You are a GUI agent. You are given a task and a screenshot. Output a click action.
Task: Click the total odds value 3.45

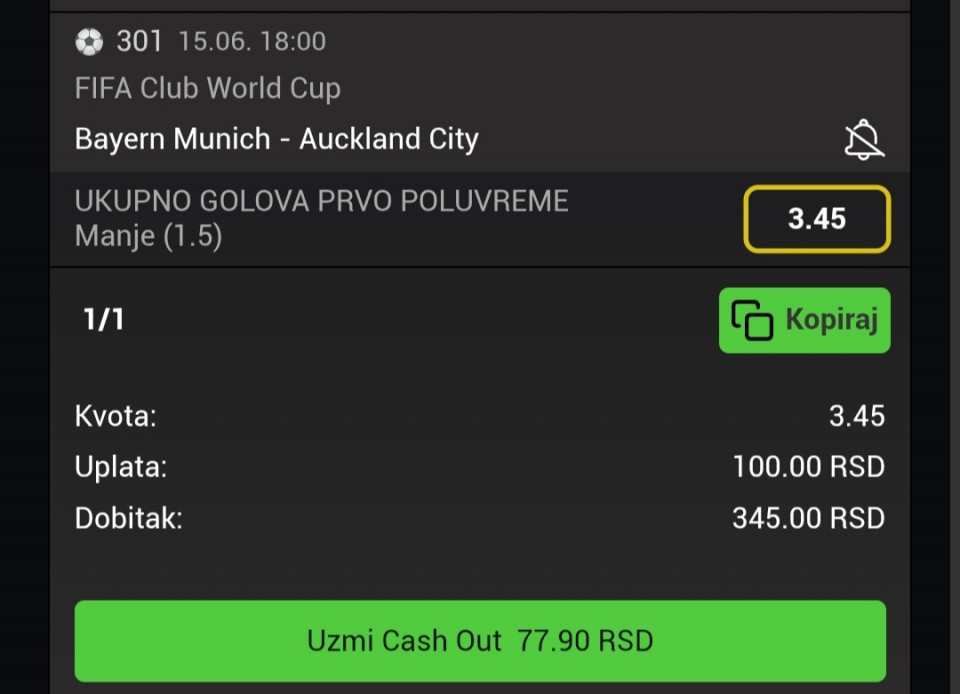pos(857,416)
